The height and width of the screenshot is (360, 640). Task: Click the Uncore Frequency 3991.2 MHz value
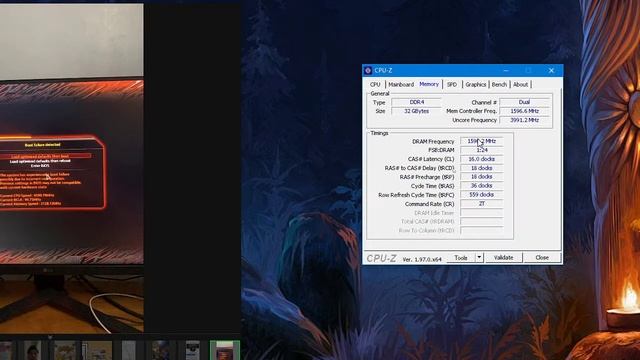524,120
